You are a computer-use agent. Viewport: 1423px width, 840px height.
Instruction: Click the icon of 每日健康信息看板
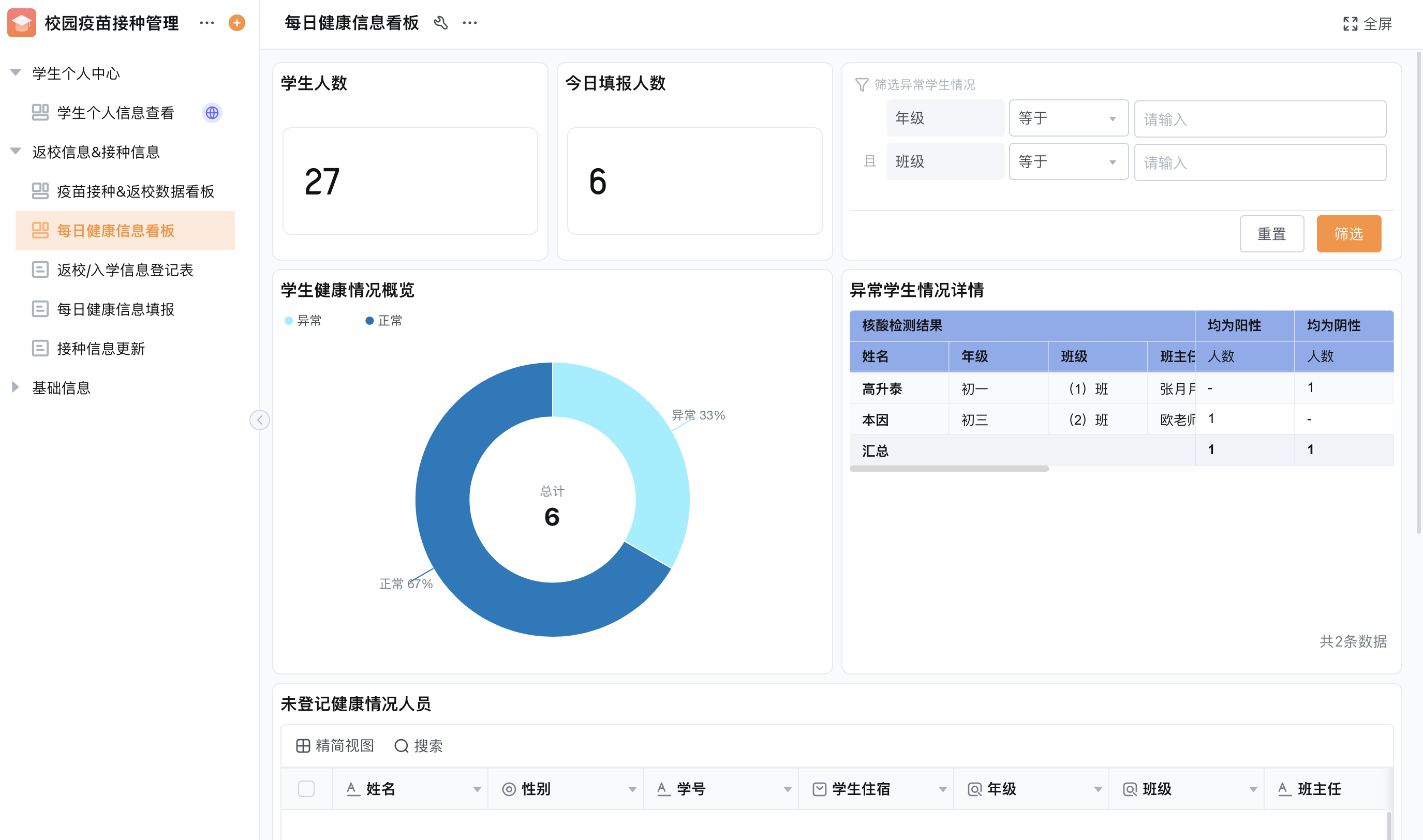tap(40, 230)
